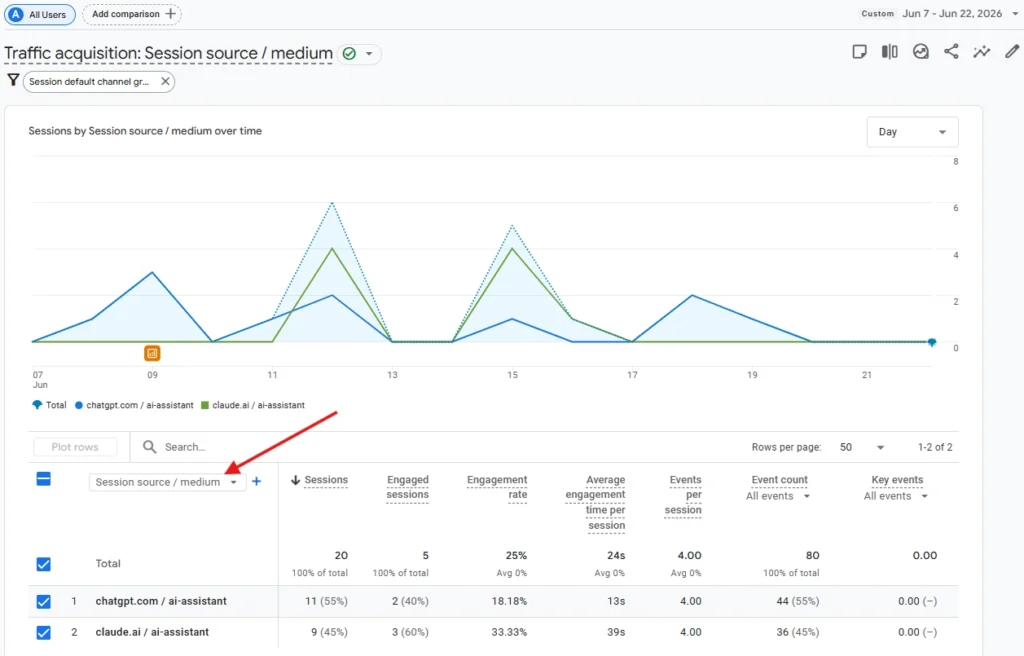This screenshot has width=1024, height=656.
Task: Click the All Users segment chip
Action: click(x=40, y=14)
